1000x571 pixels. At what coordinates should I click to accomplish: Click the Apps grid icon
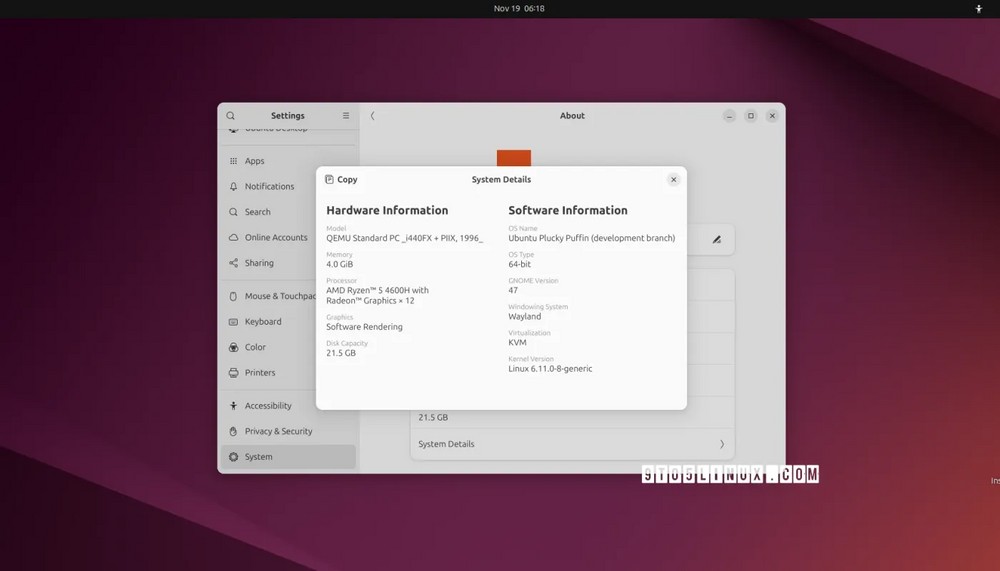[x=233, y=161]
